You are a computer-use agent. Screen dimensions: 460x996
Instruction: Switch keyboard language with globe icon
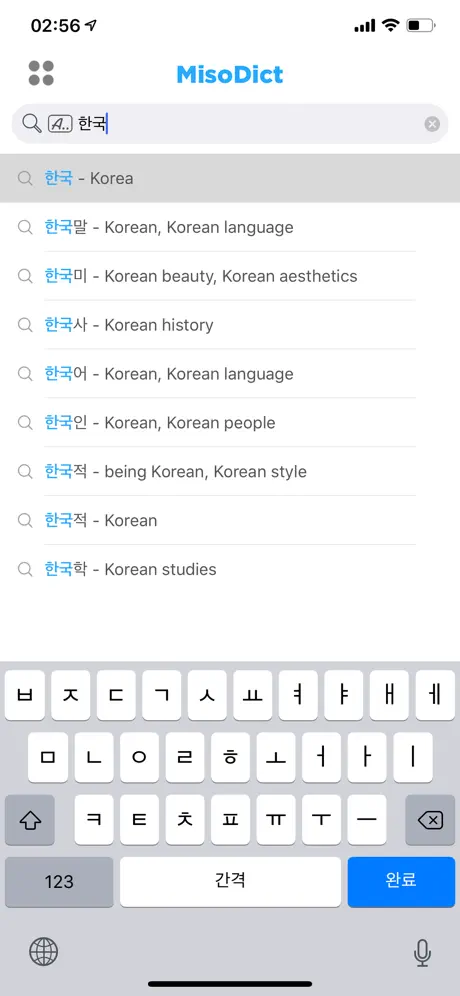coord(43,952)
